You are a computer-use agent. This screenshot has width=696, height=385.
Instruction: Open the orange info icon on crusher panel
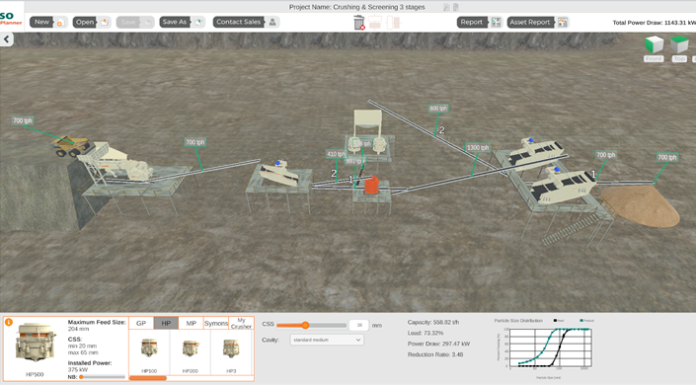pyautogui.click(x=9, y=322)
